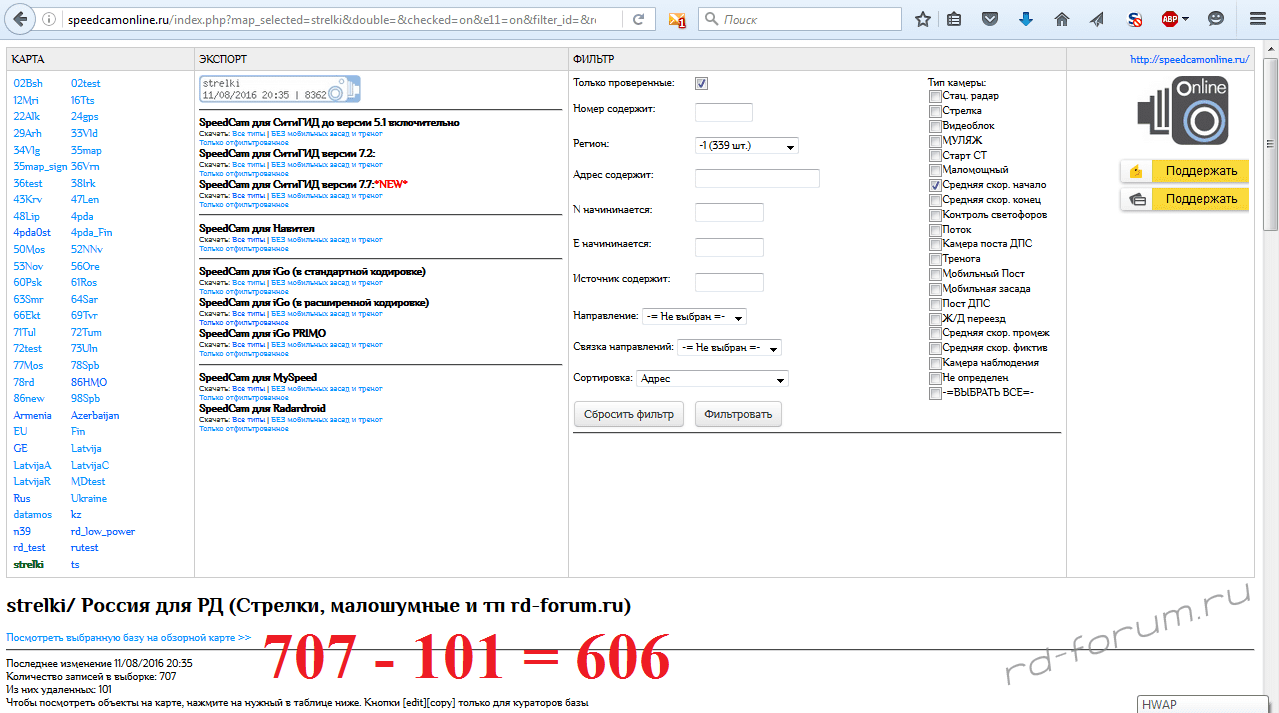Open the Adblock Plus ABP icon
The image size is (1279, 713).
pos(1169,19)
